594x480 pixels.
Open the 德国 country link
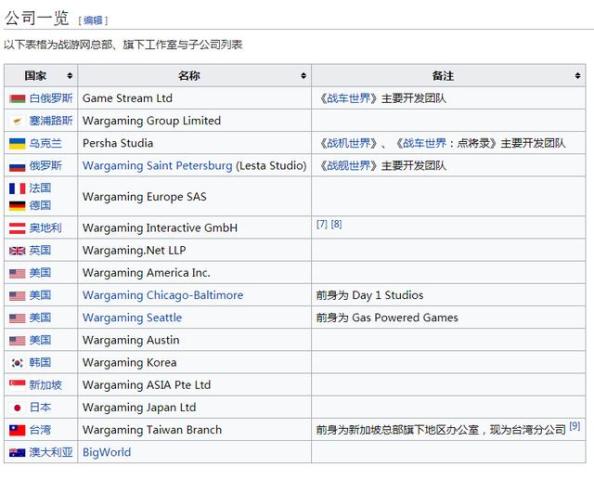(40, 205)
